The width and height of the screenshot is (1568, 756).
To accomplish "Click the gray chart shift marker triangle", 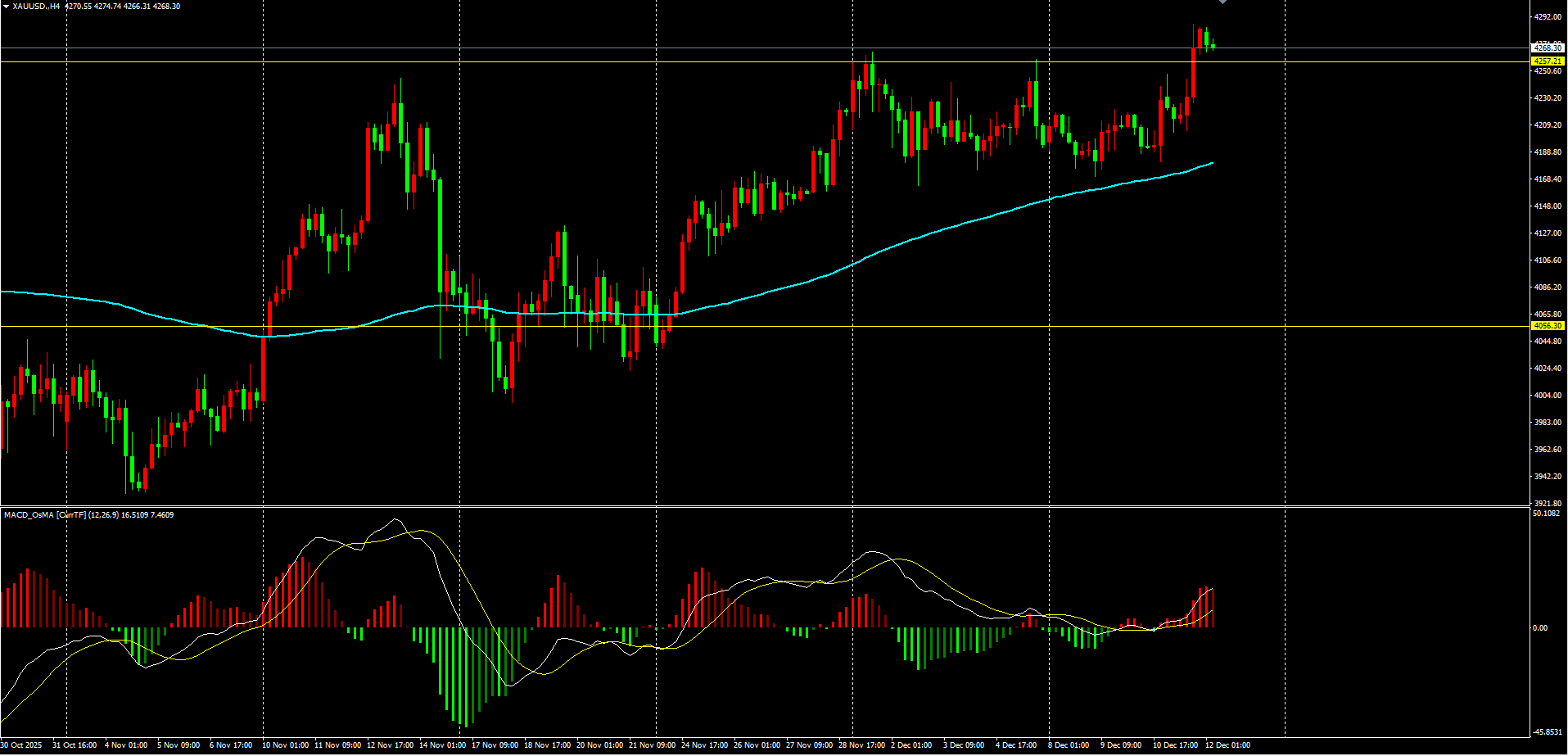I will 1222,2.
